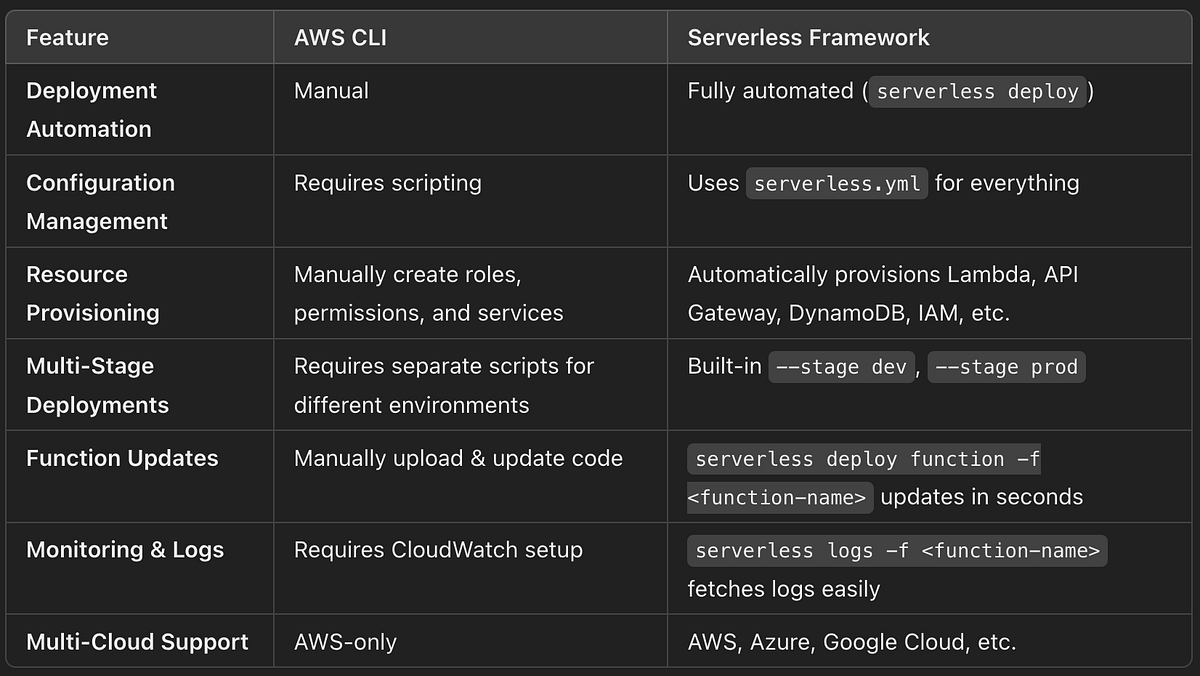
Task: Select the serverless deploy function -f snippet
Action: point(863,459)
